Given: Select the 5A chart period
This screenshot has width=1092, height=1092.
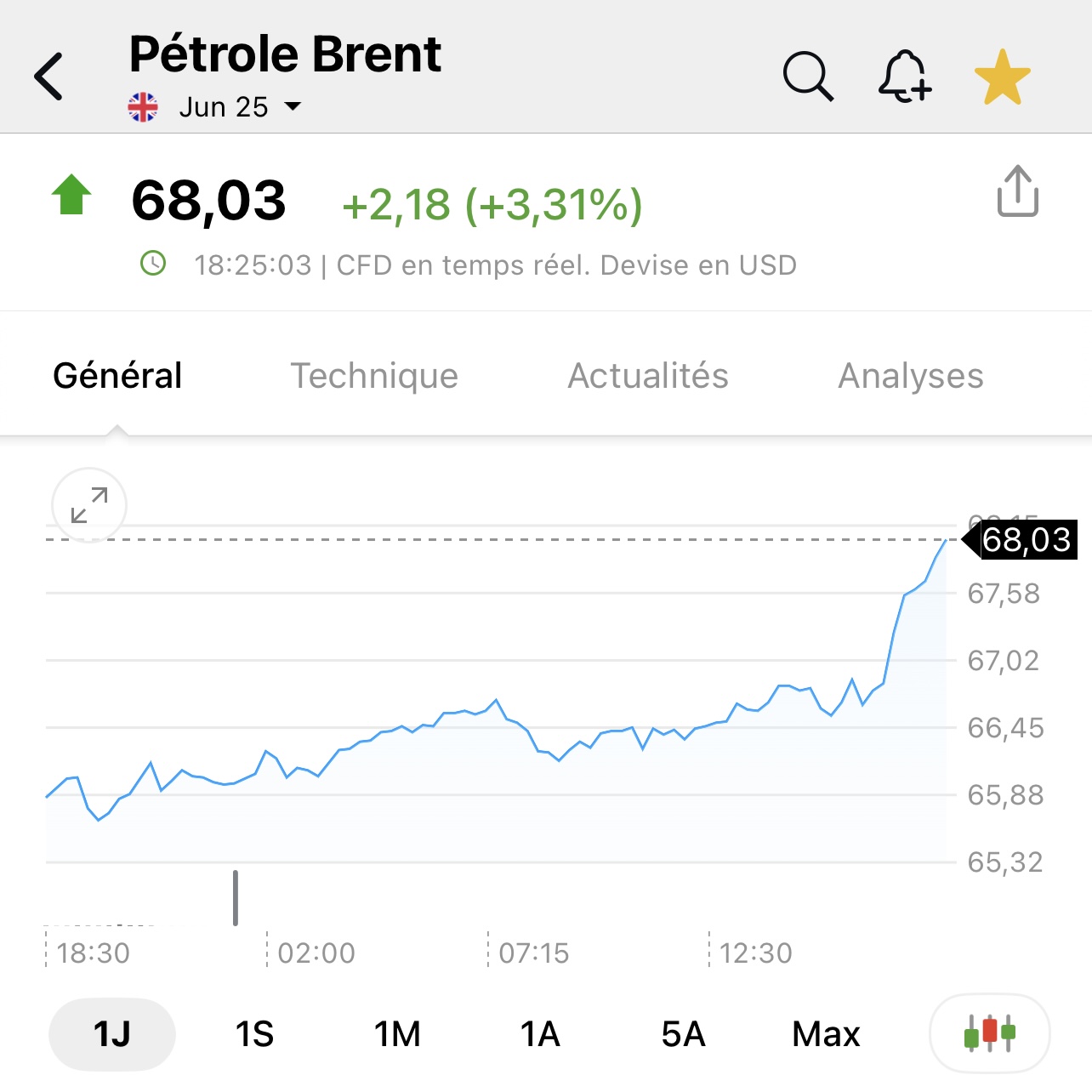Looking at the screenshot, I should click(x=683, y=1034).
